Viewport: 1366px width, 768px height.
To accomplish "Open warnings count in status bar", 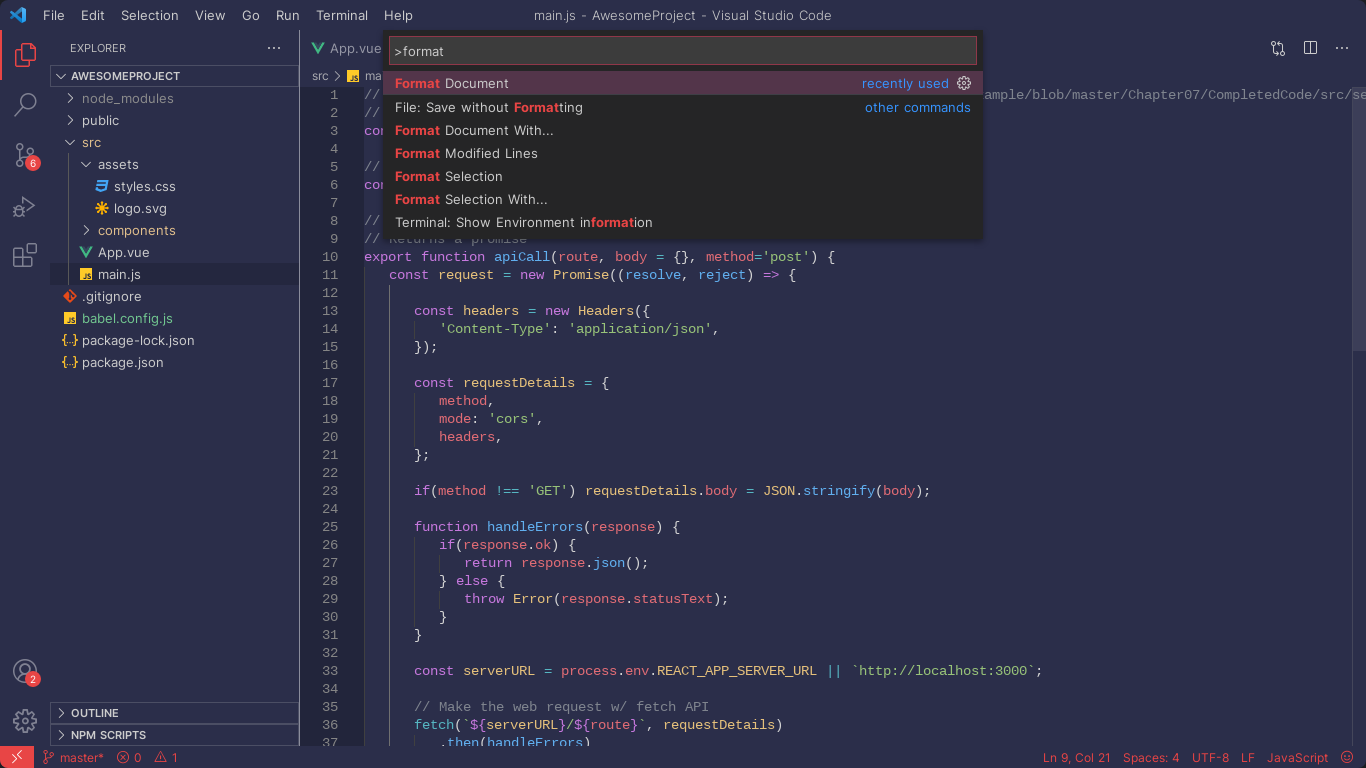I will 166,757.
